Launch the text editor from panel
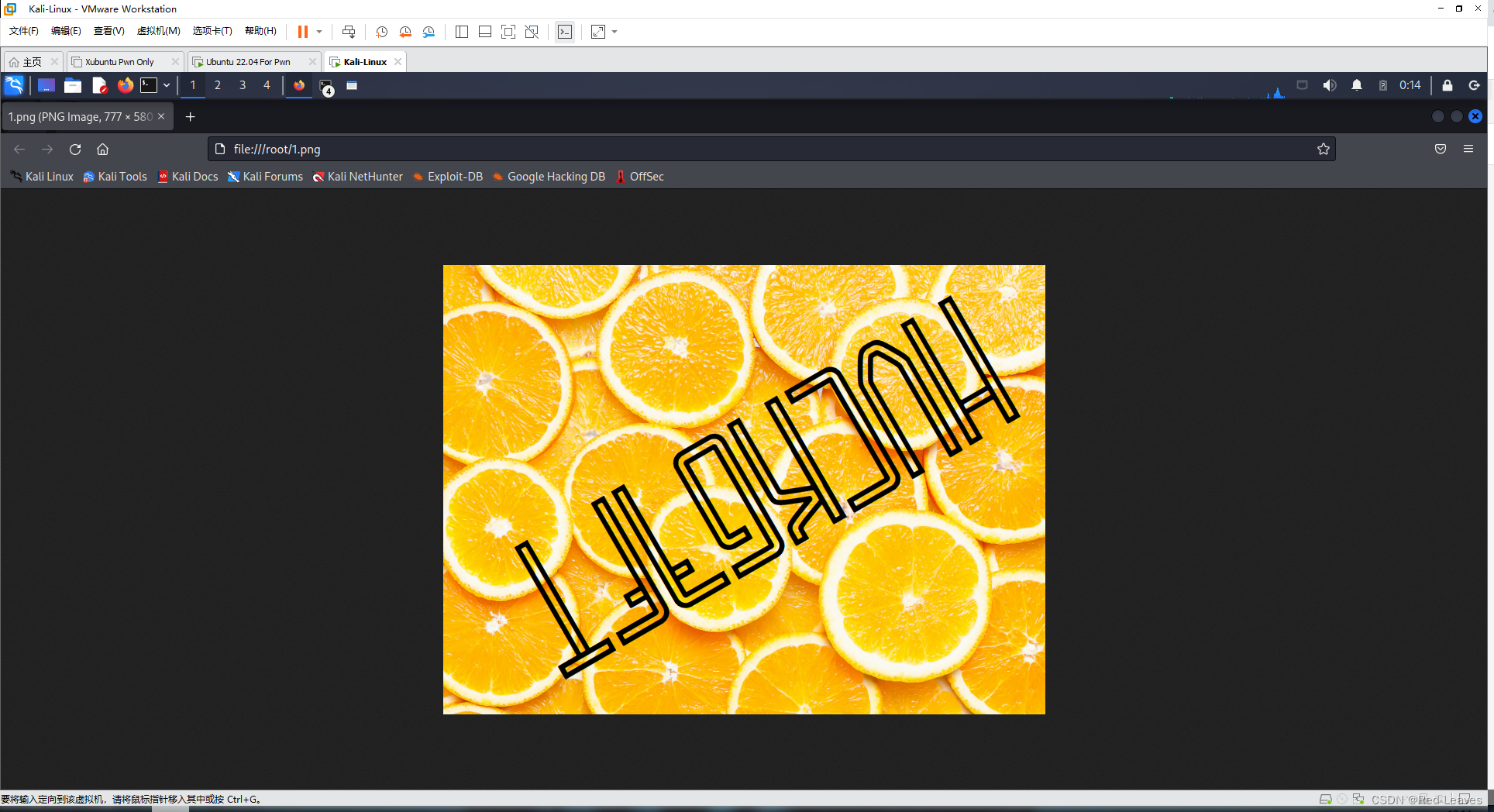1494x812 pixels. pyautogui.click(x=99, y=85)
